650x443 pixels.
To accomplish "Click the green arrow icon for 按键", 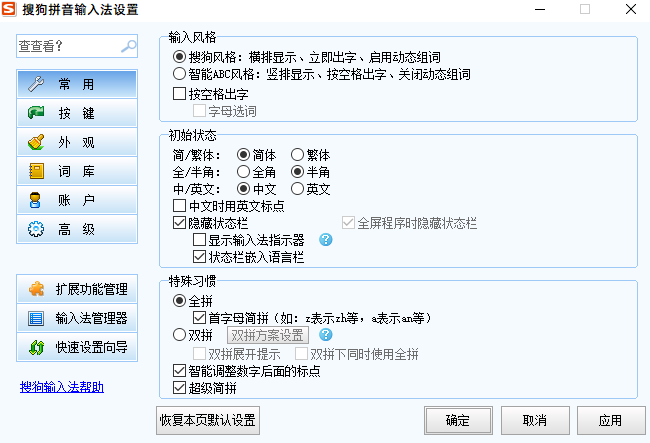I will pyautogui.click(x=36, y=113).
